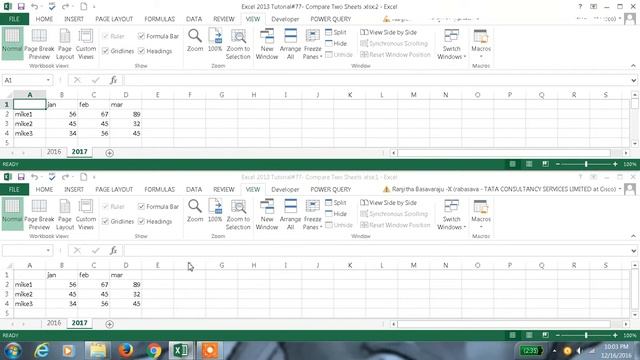
Task: Toggle Ruler checkbox in bottom window
Action: coord(106,207)
